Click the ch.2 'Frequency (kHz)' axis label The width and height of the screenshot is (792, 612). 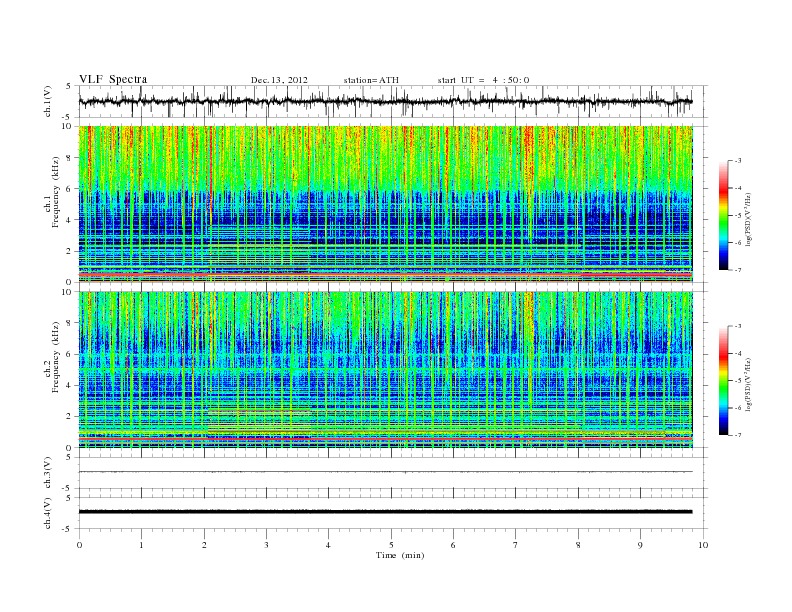click(x=56, y=357)
